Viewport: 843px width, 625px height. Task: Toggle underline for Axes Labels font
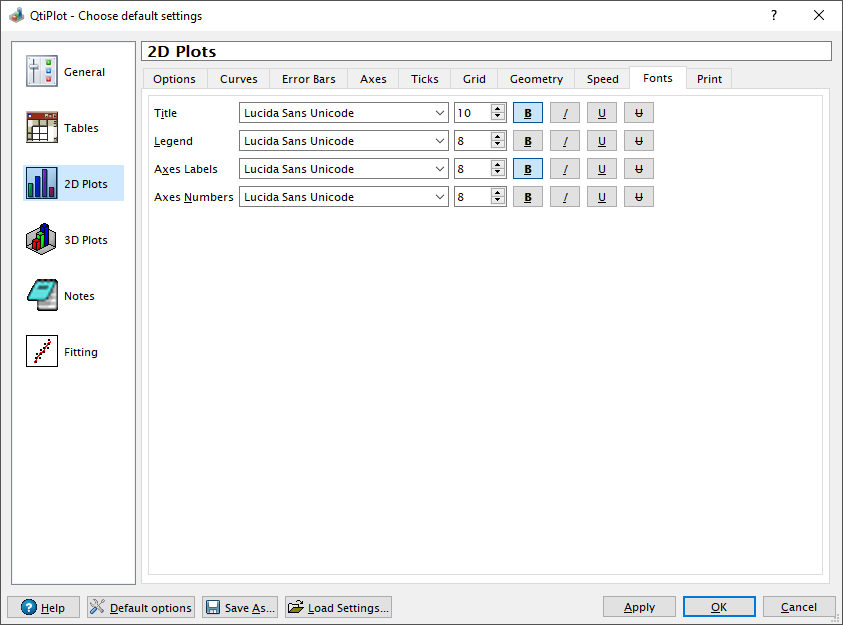point(602,169)
